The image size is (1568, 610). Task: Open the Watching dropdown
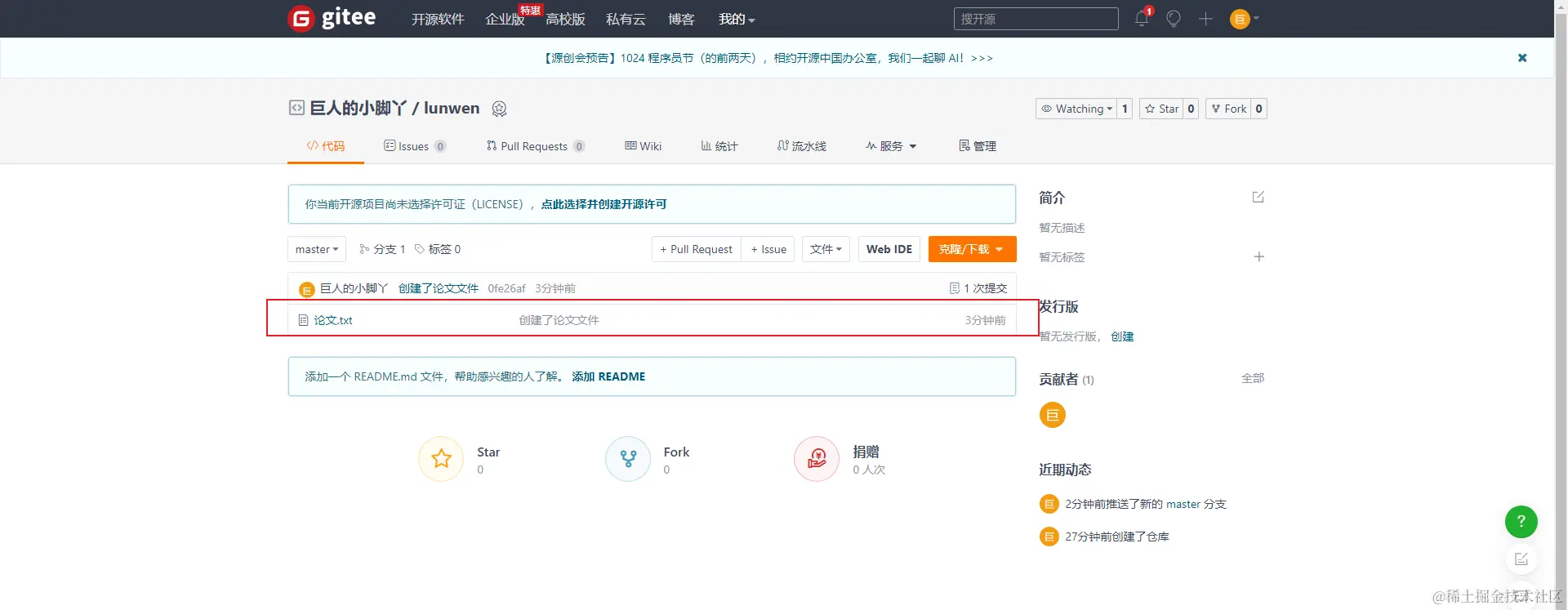click(x=1076, y=109)
